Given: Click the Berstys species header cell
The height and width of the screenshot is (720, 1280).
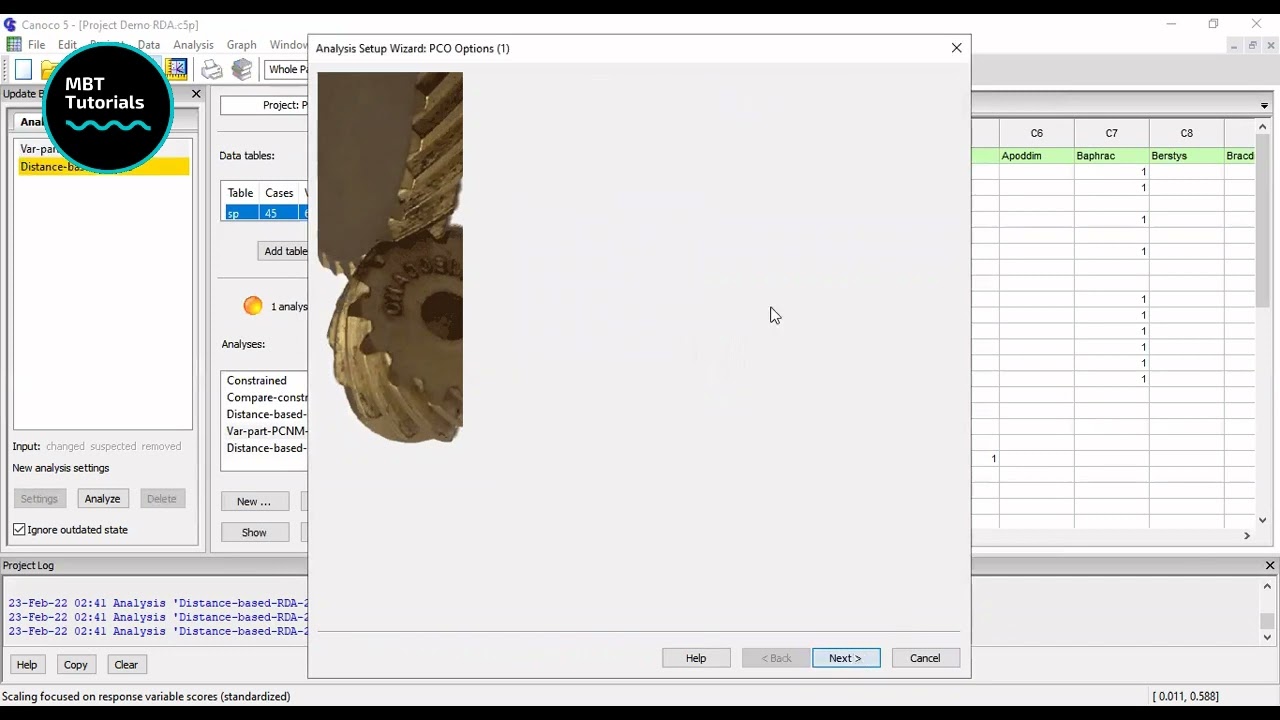Looking at the screenshot, I should coord(1187,156).
